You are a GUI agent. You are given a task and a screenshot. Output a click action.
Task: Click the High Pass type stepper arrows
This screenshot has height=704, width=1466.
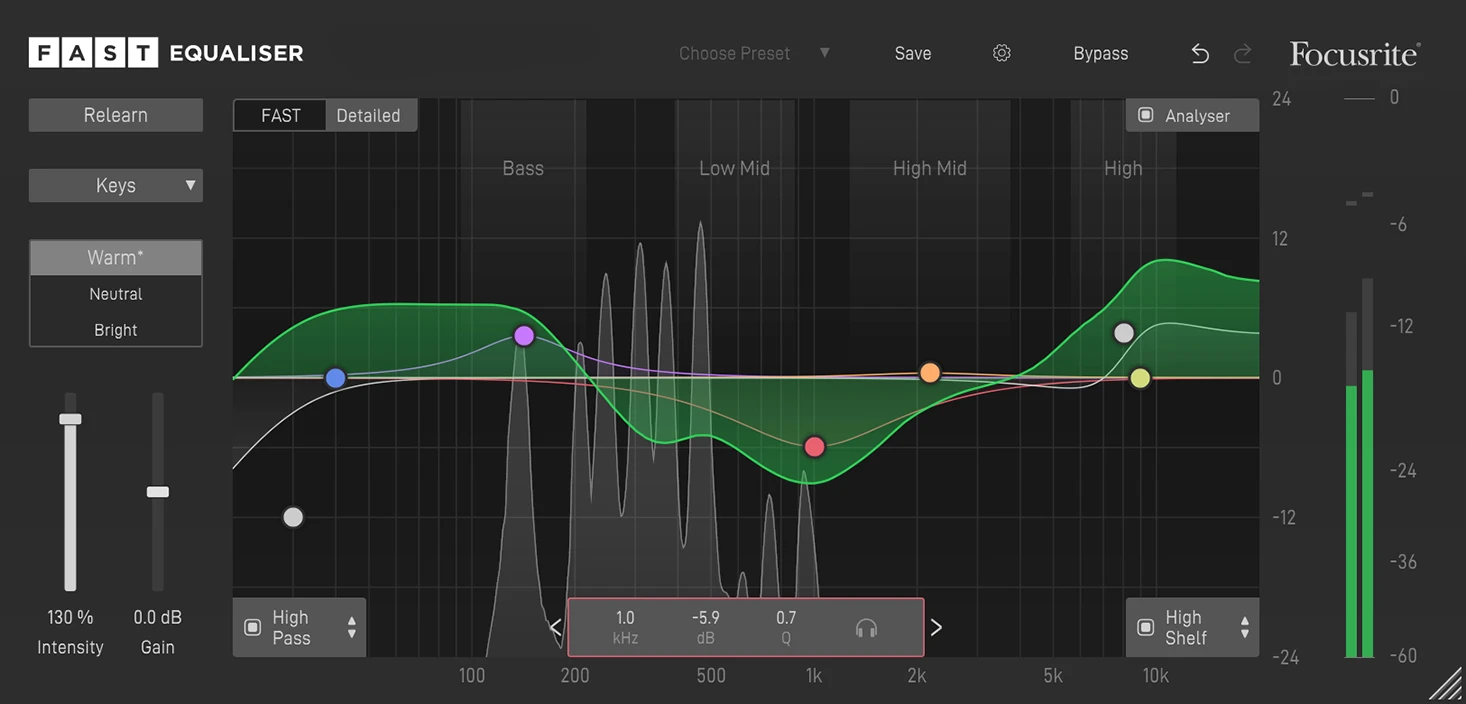351,628
